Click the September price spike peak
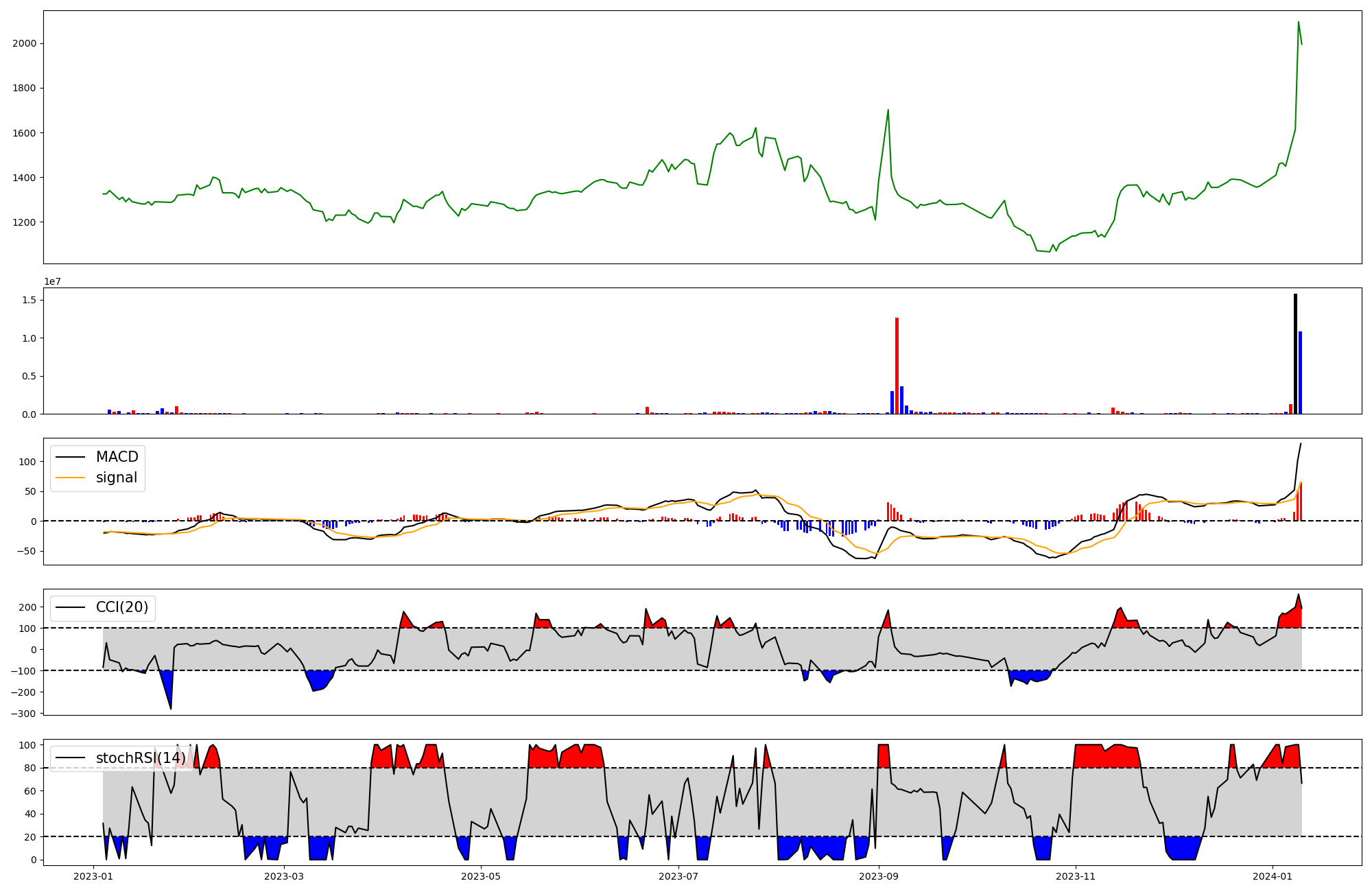 [x=888, y=110]
